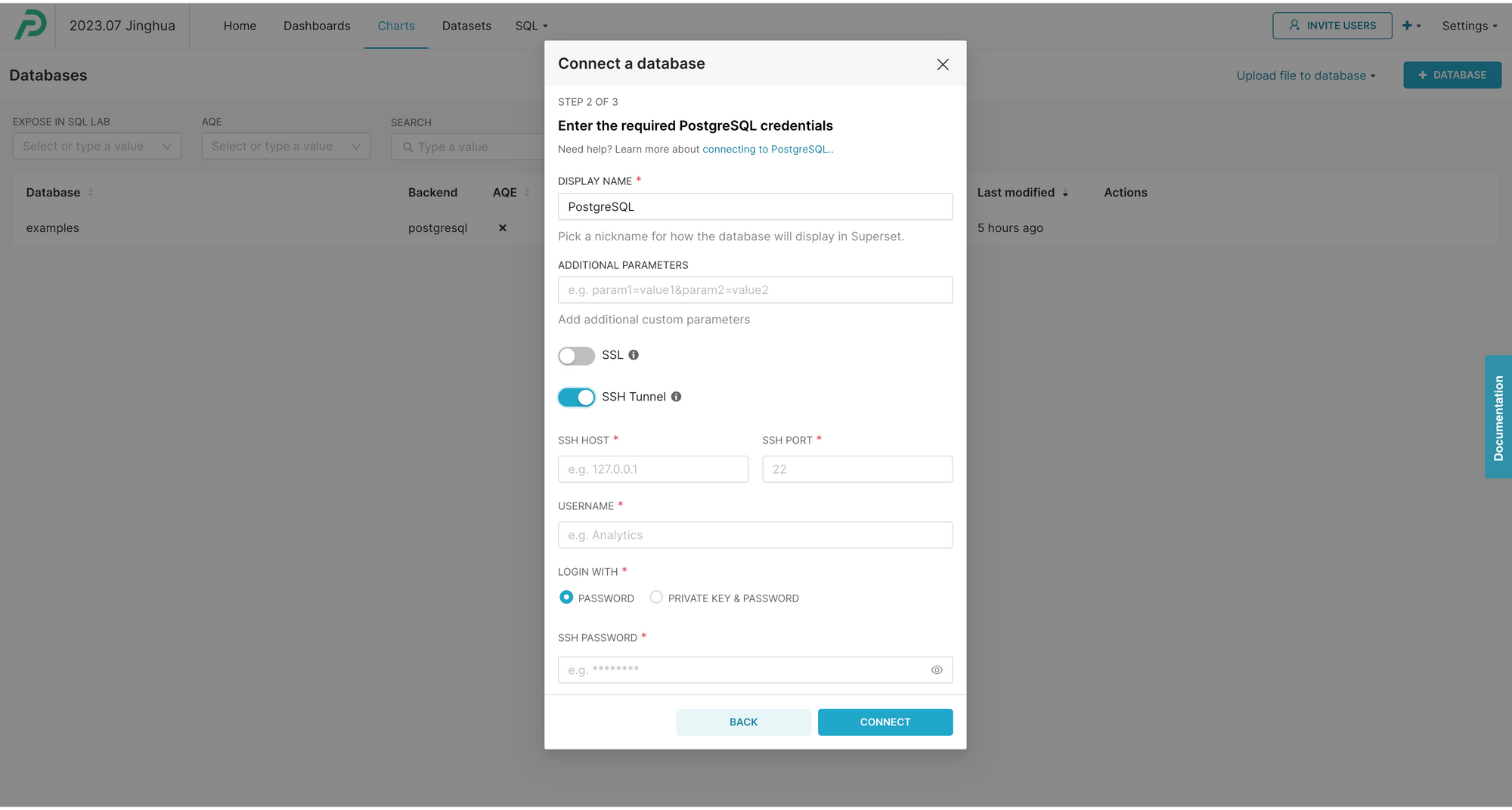This screenshot has width=1512, height=810.
Task: Disable the SSH Tunnel toggle
Action: tap(576, 397)
